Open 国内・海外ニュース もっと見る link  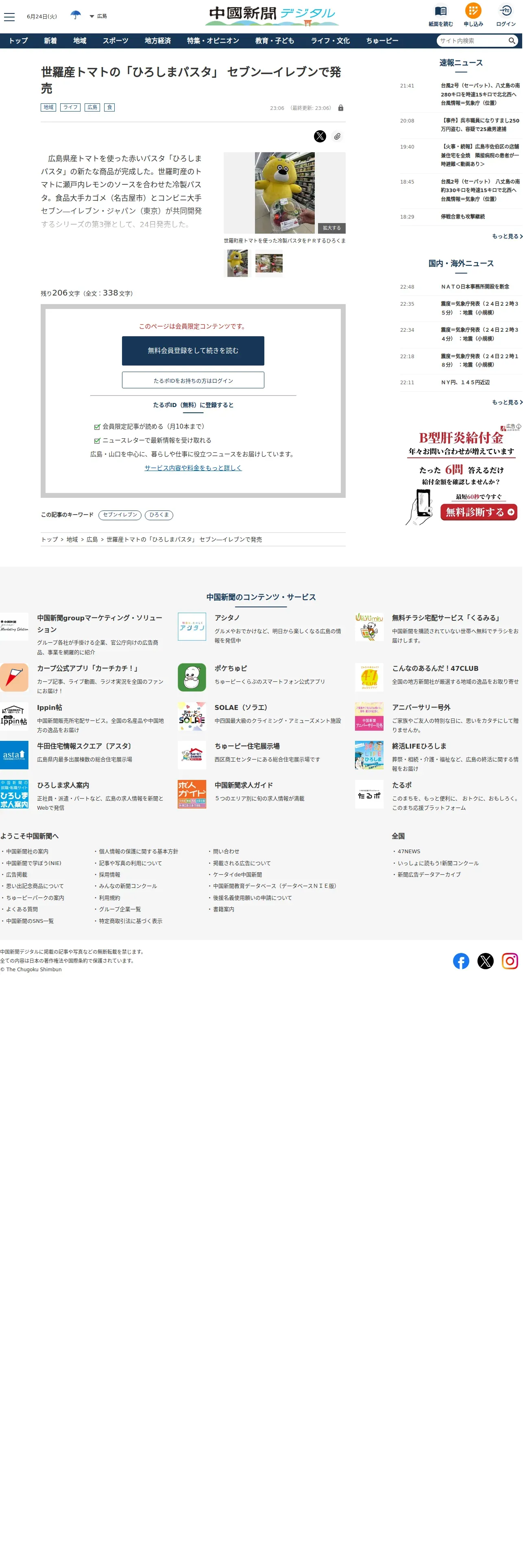pyautogui.click(x=507, y=402)
